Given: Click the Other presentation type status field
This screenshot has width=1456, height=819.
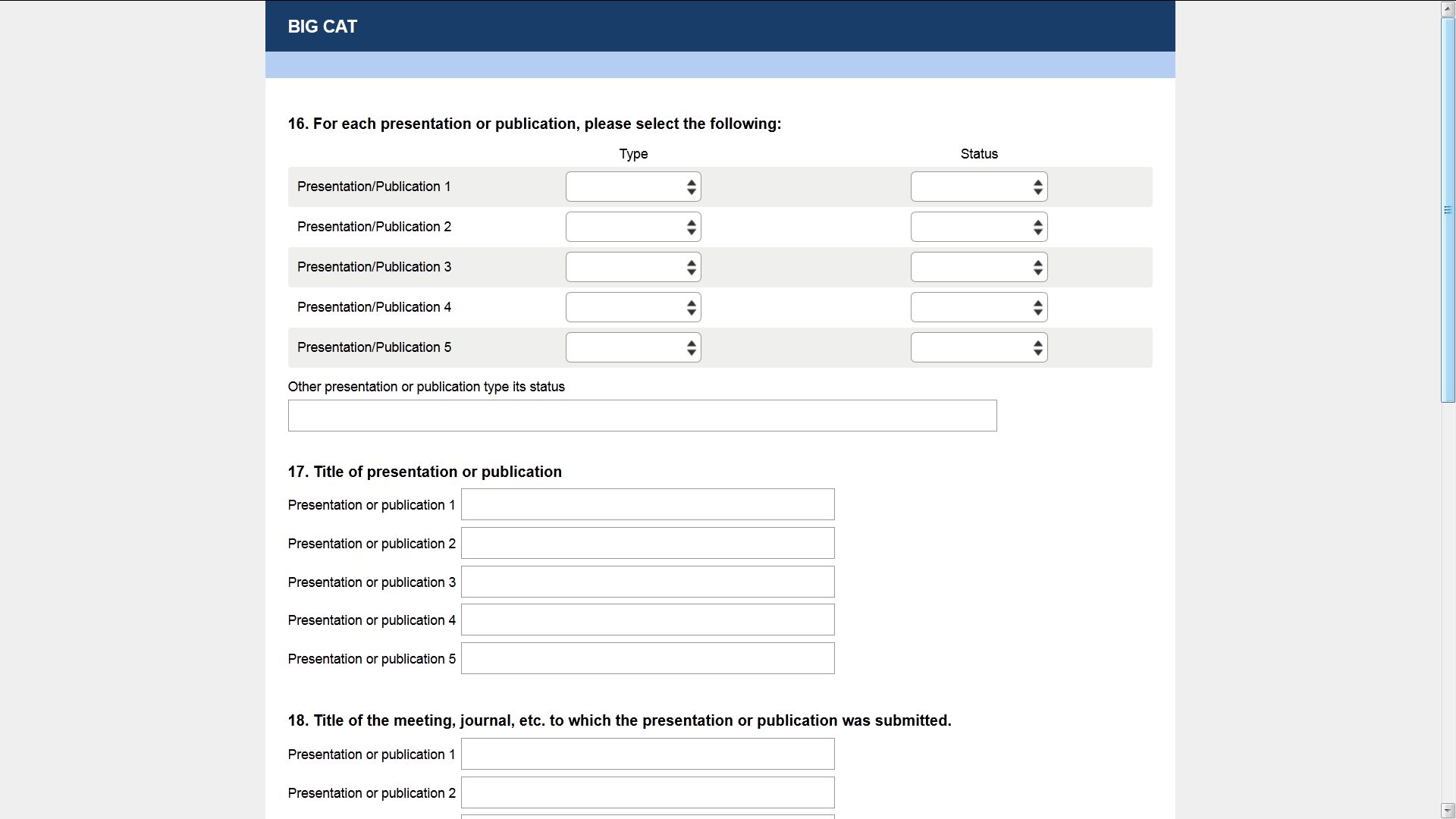Looking at the screenshot, I should pyautogui.click(x=642, y=416).
